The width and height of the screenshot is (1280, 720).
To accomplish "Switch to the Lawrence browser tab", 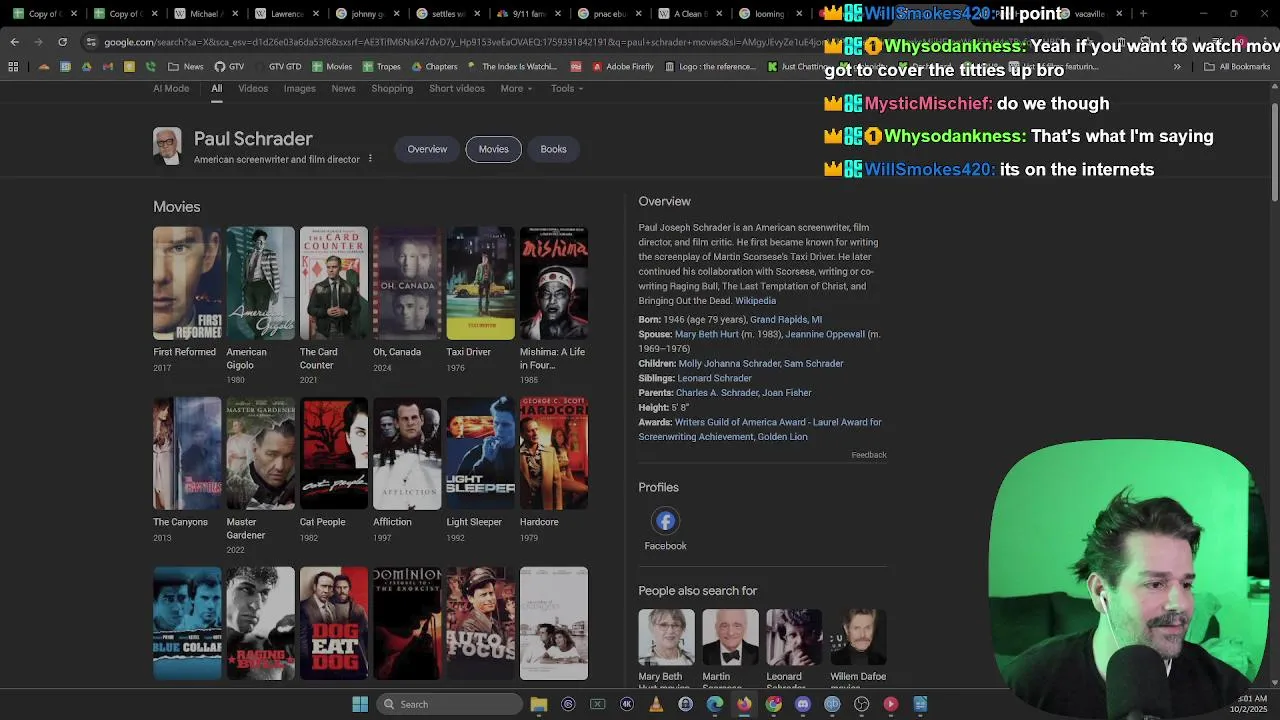I will (285, 14).
